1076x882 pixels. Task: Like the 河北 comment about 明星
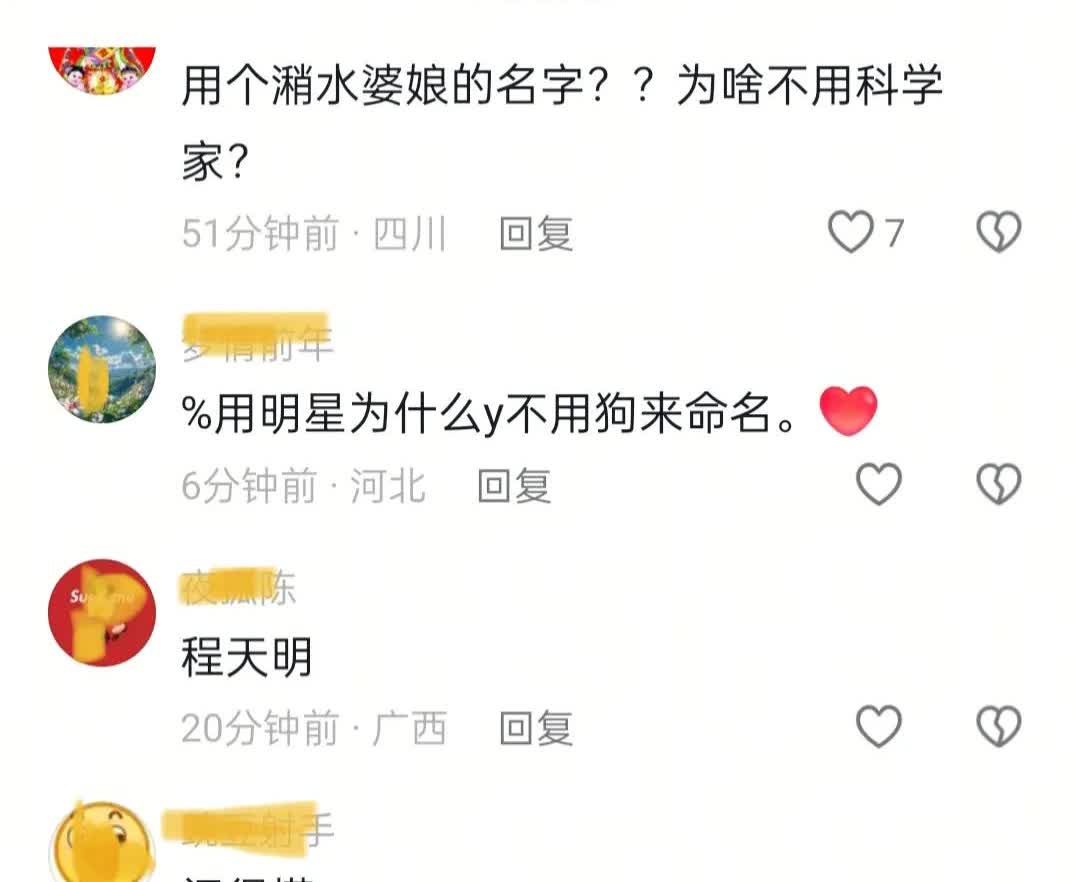point(879,485)
